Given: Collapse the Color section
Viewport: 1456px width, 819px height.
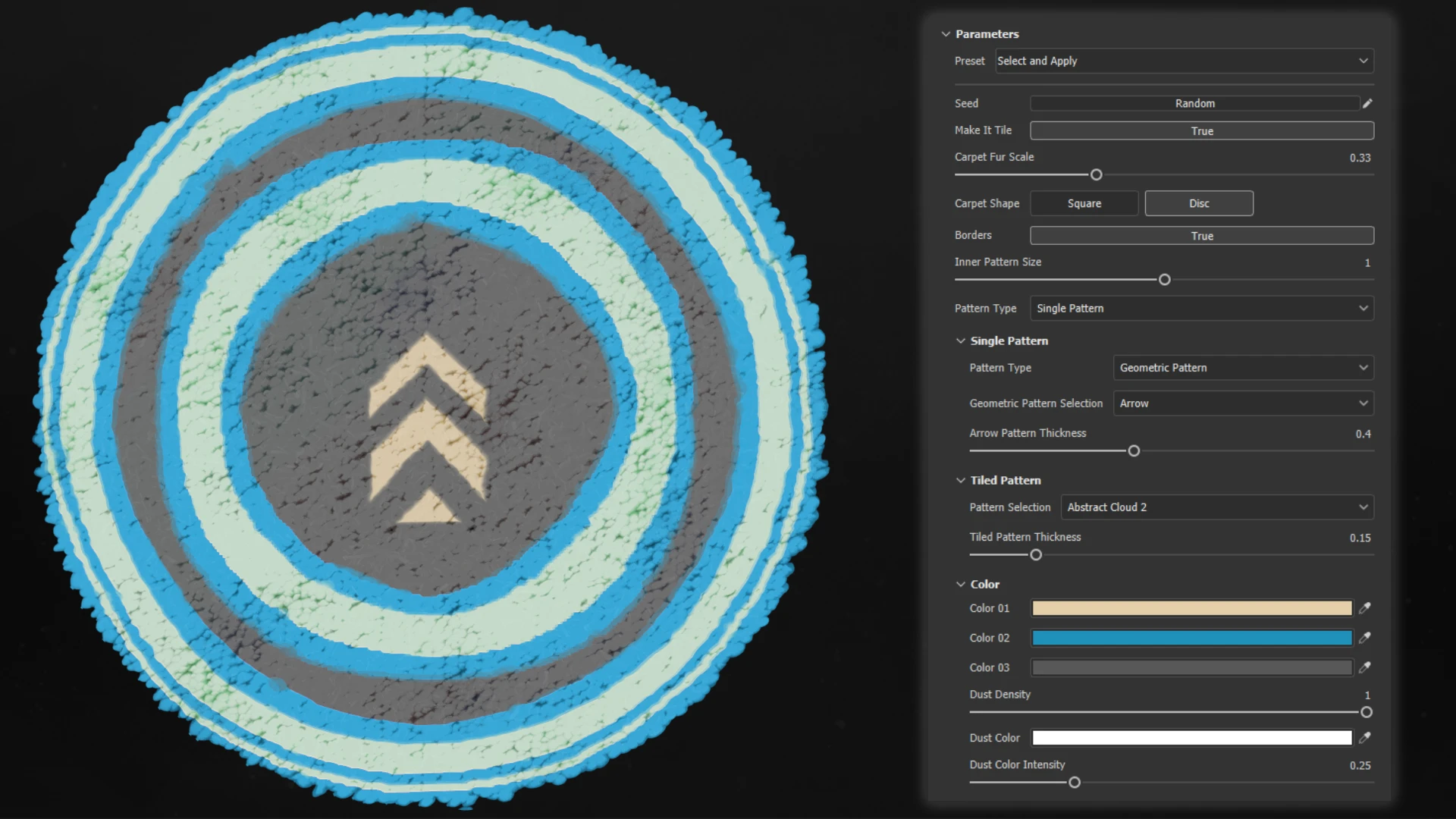Looking at the screenshot, I should point(961,585).
